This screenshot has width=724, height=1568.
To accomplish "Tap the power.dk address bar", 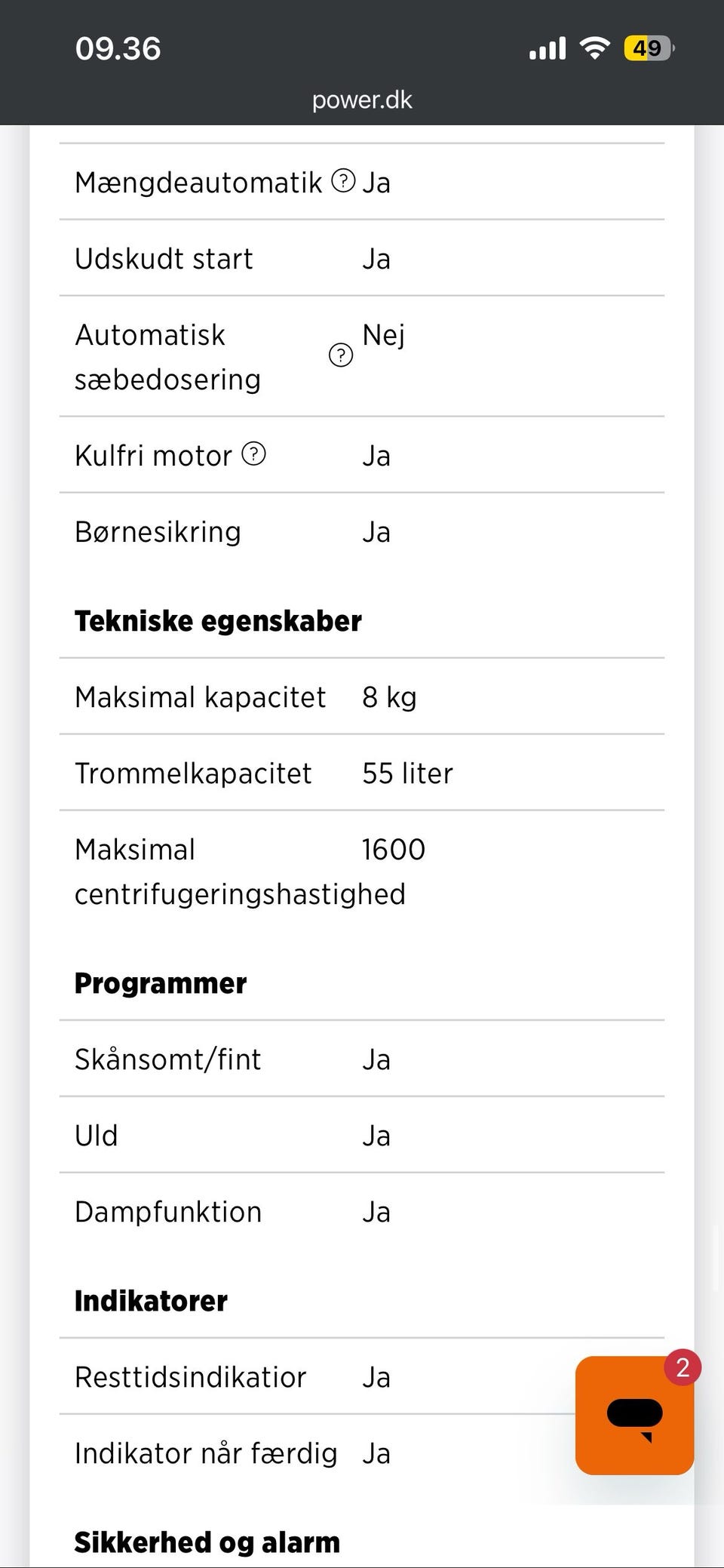I will point(362,100).
